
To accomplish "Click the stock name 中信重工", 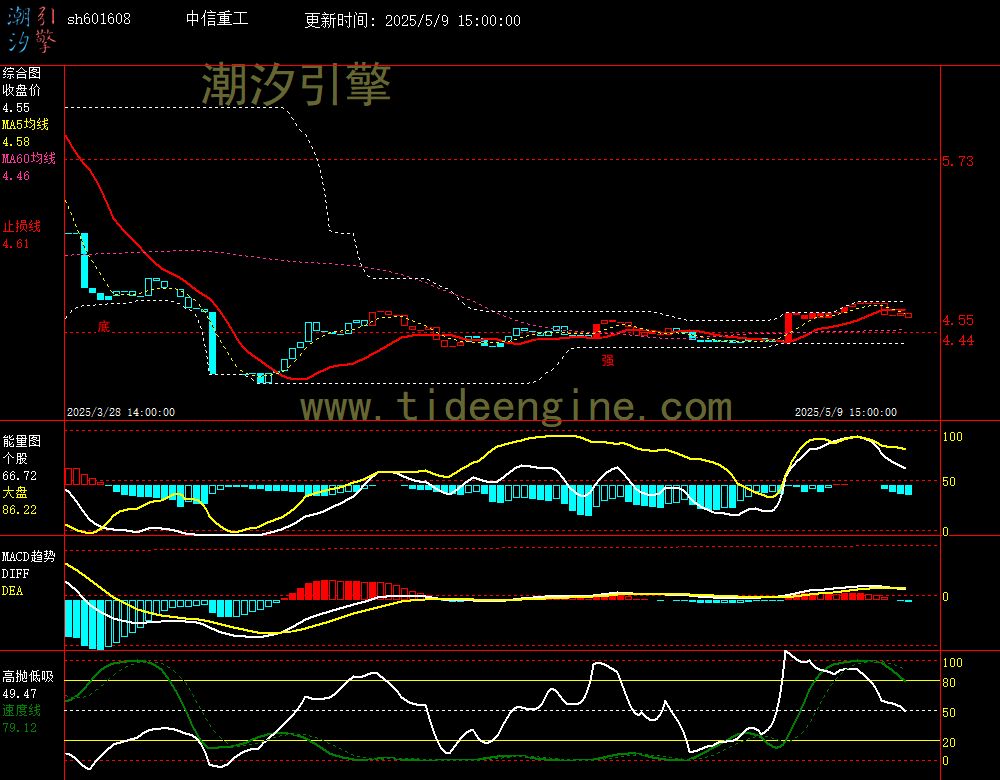I will point(217,19).
